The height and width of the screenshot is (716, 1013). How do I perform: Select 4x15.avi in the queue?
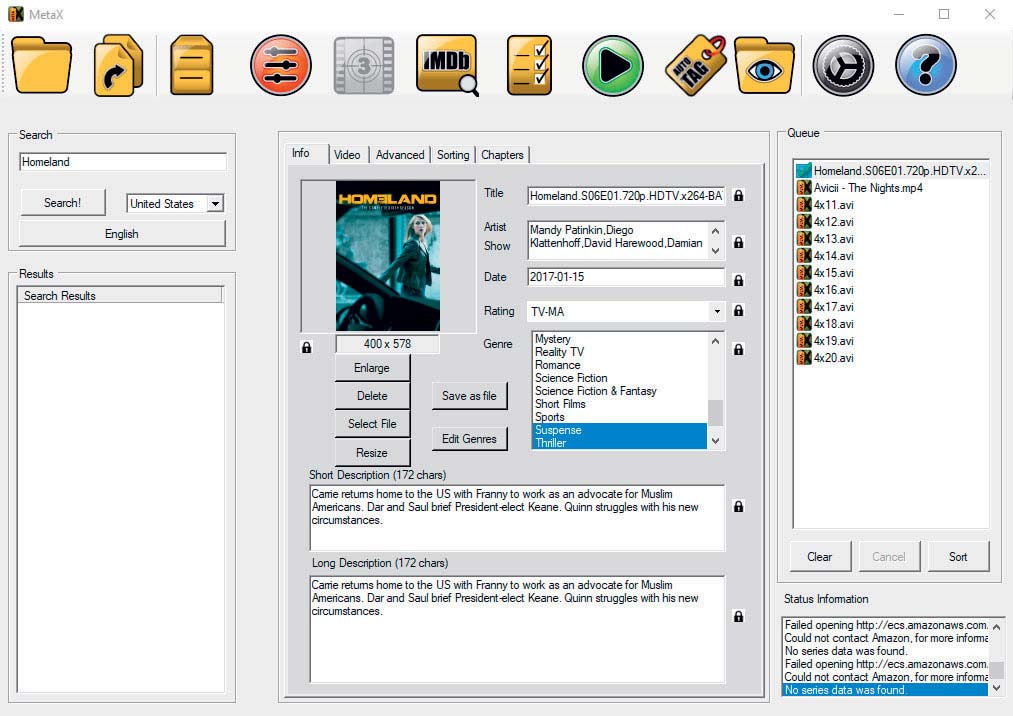[826, 273]
